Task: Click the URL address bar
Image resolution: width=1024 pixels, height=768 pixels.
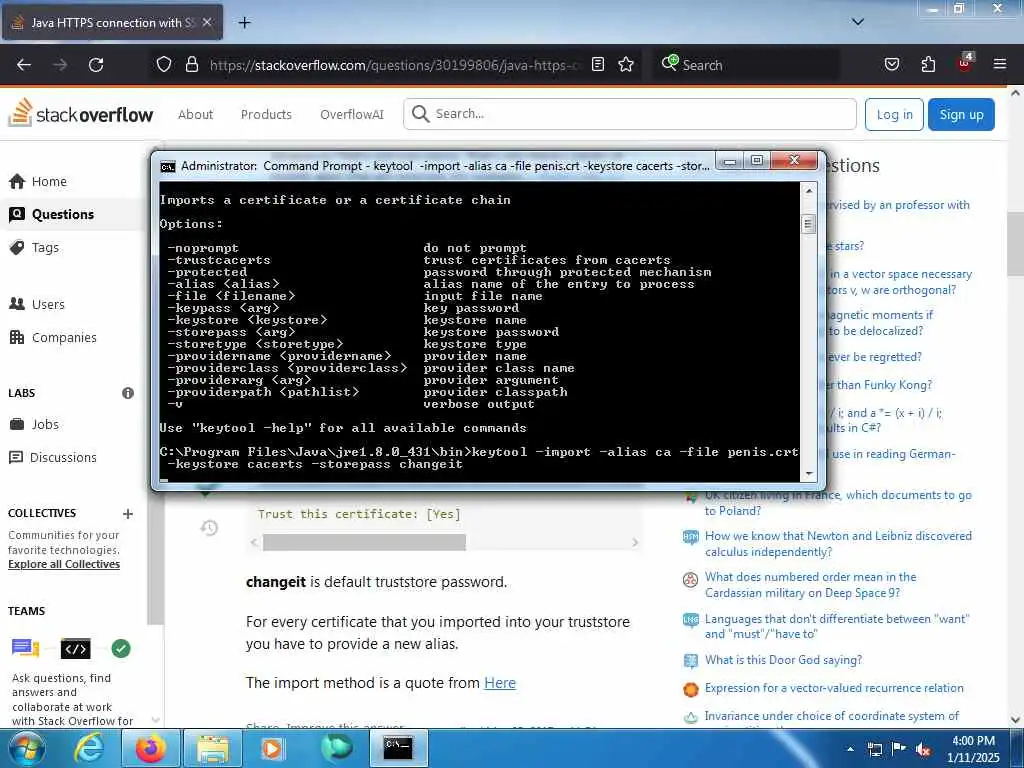Action: [x=394, y=65]
